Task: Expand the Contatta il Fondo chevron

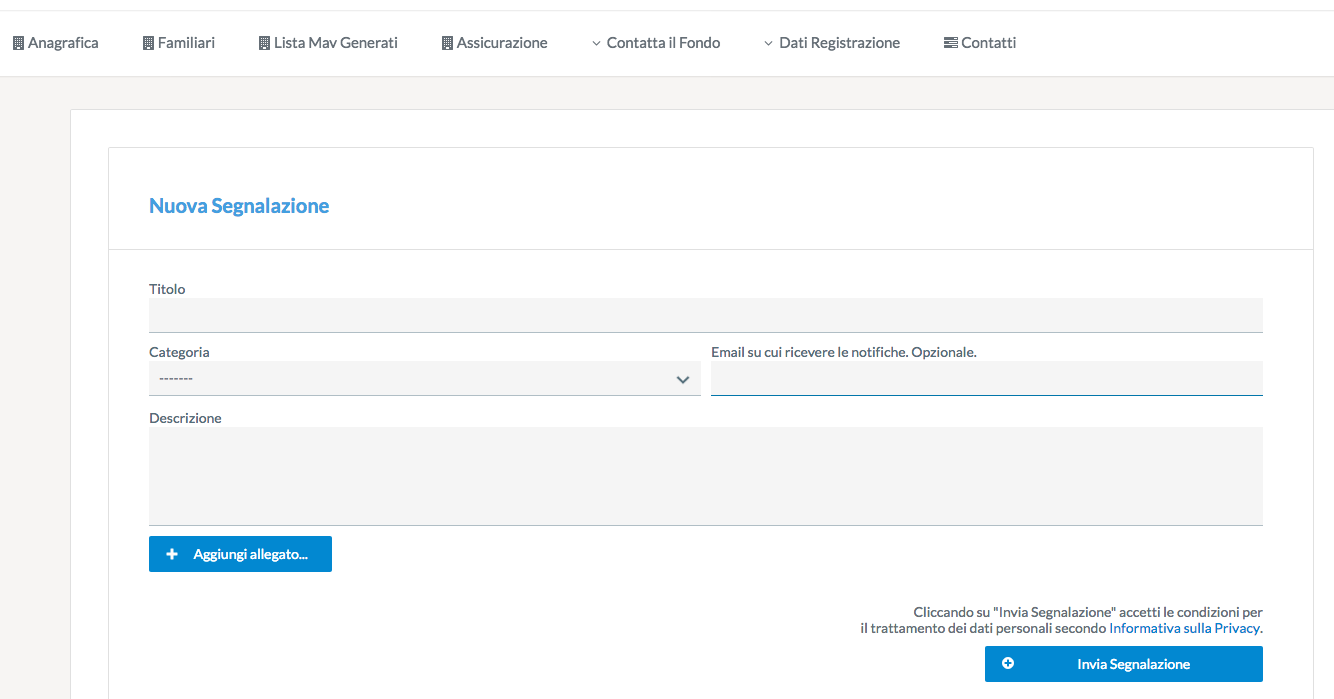Action: [x=596, y=43]
